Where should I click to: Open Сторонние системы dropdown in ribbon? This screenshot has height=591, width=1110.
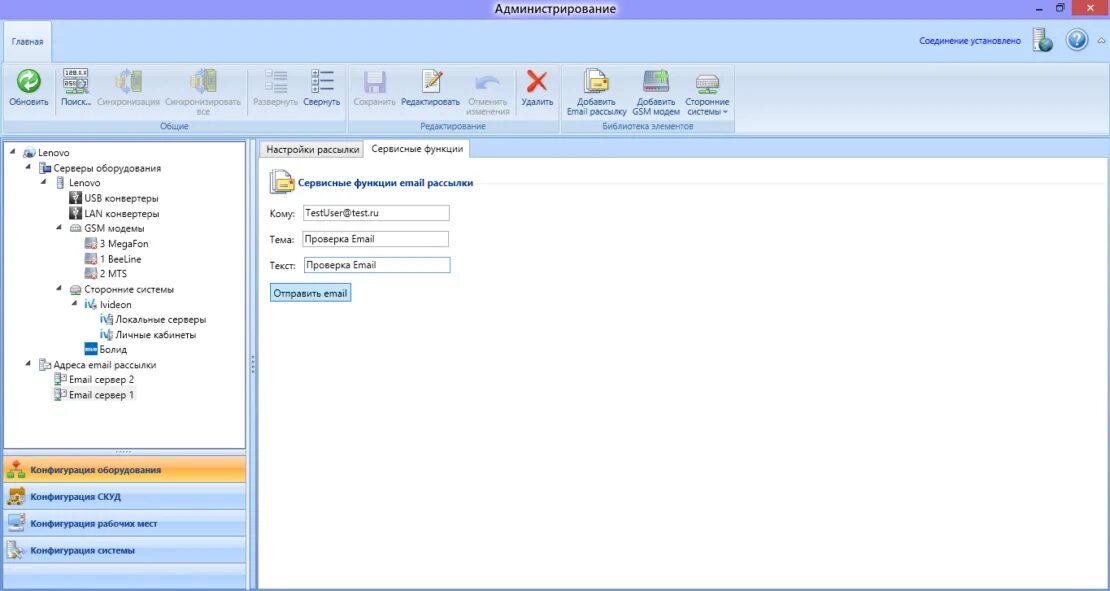[707, 91]
